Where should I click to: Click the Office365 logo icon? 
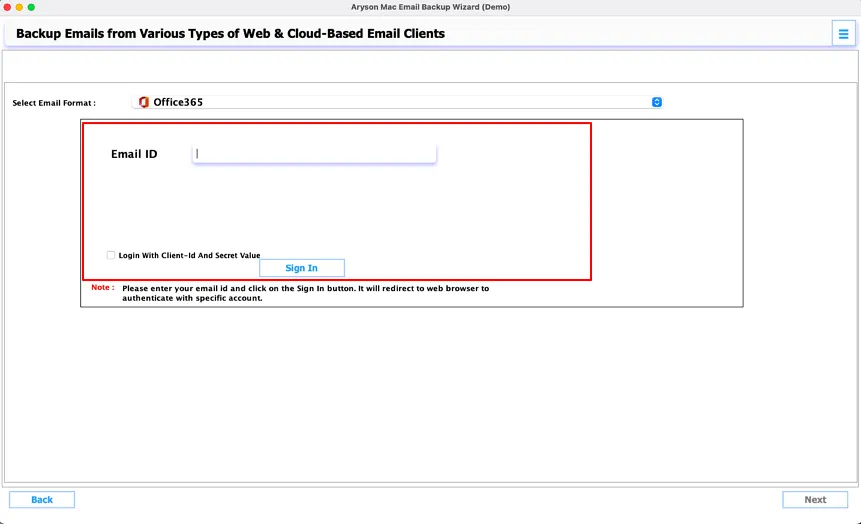144,102
